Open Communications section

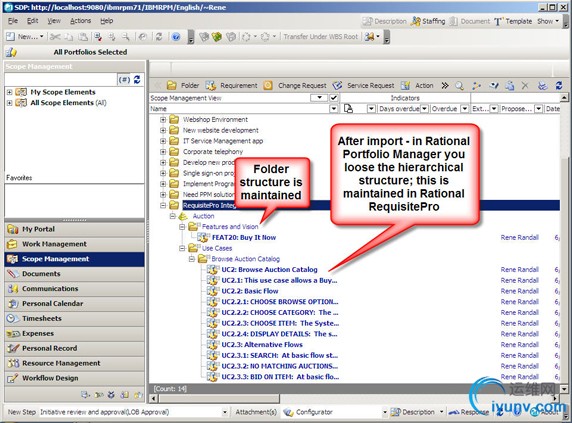[x=74, y=289]
